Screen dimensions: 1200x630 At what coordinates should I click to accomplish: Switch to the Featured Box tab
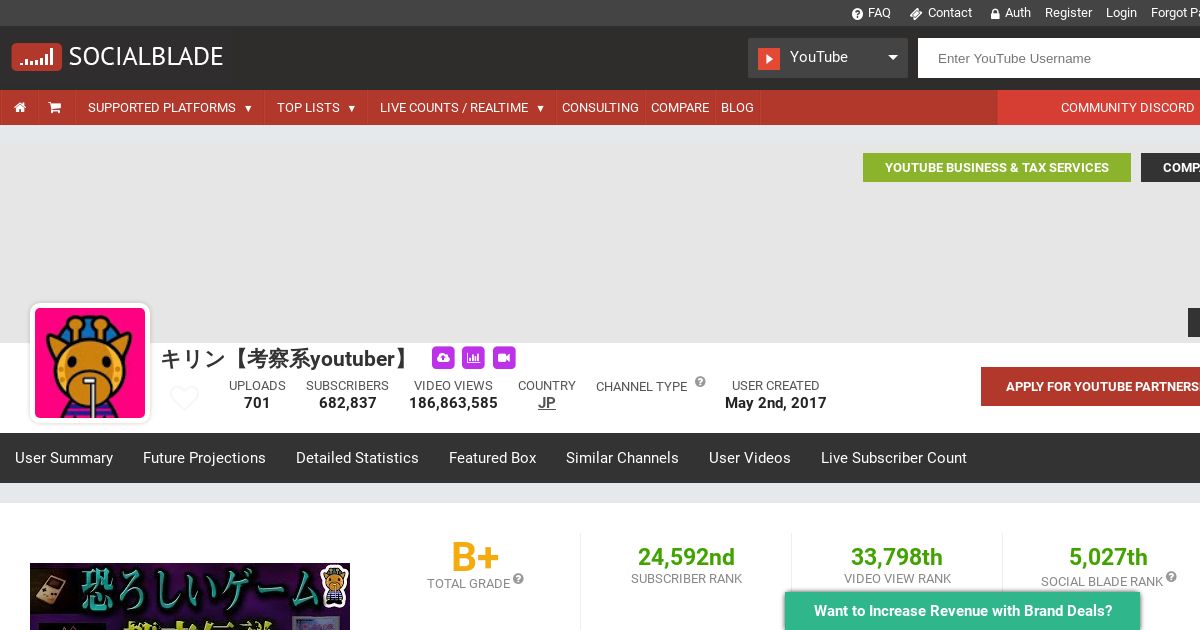(x=493, y=458)
